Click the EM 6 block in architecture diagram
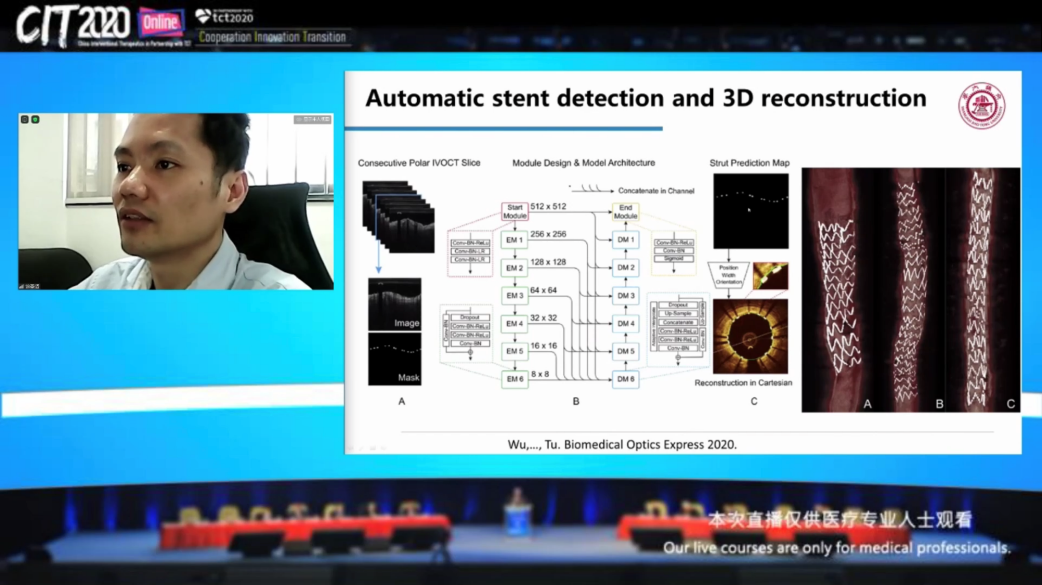 (x=514, y=380)
